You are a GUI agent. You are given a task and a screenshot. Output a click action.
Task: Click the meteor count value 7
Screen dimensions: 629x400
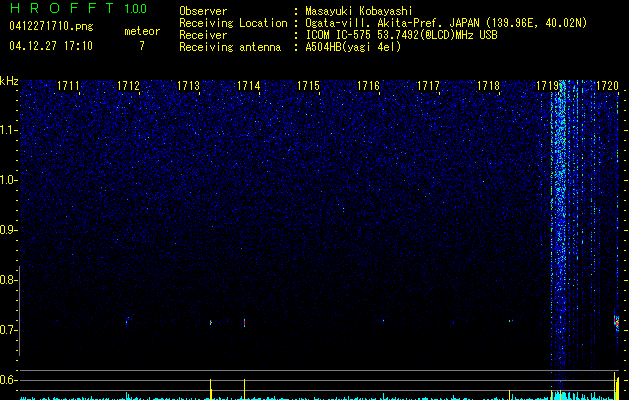pyautogui.click(x=142, y=46)
